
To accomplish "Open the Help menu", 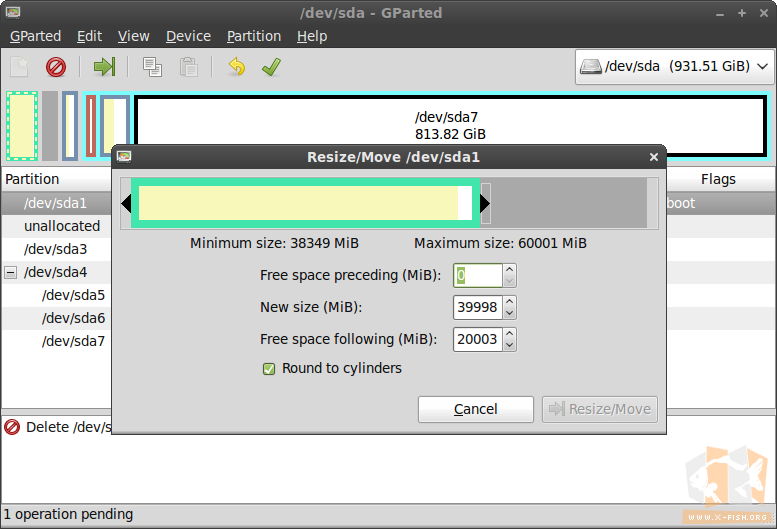I will coord(312,36).
